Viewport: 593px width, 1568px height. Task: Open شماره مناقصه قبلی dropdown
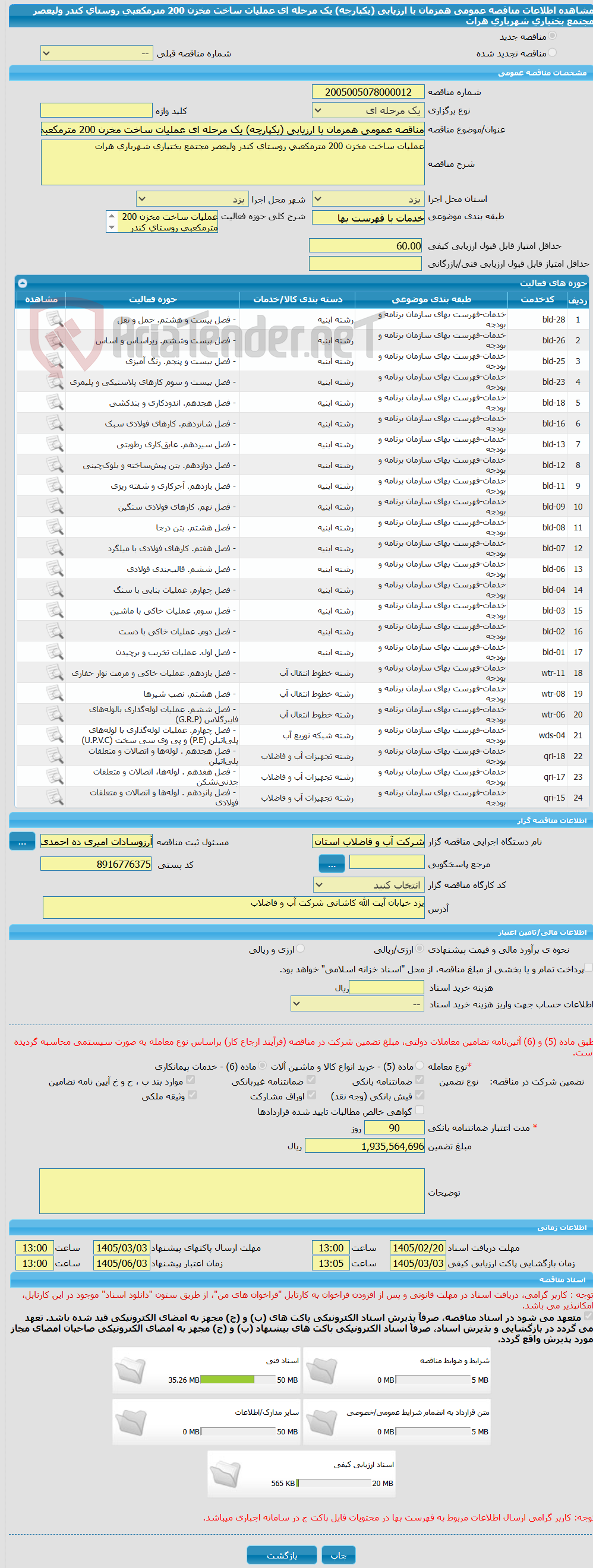pyautogui.click(x=96, y=53)
